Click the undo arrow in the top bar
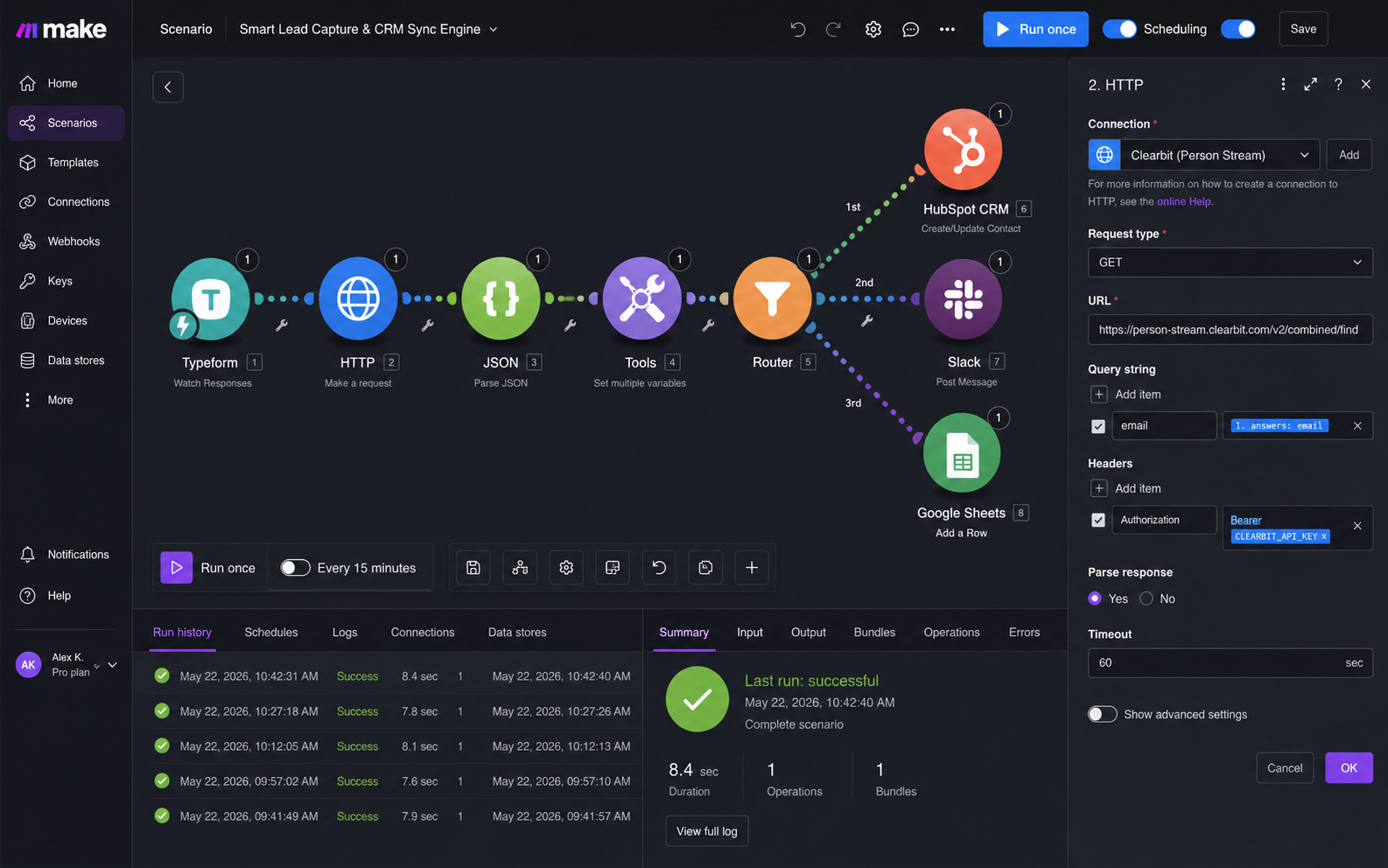Image resolution: width=1388 pixels, height=868 pixels. click(x=797, y=29)
